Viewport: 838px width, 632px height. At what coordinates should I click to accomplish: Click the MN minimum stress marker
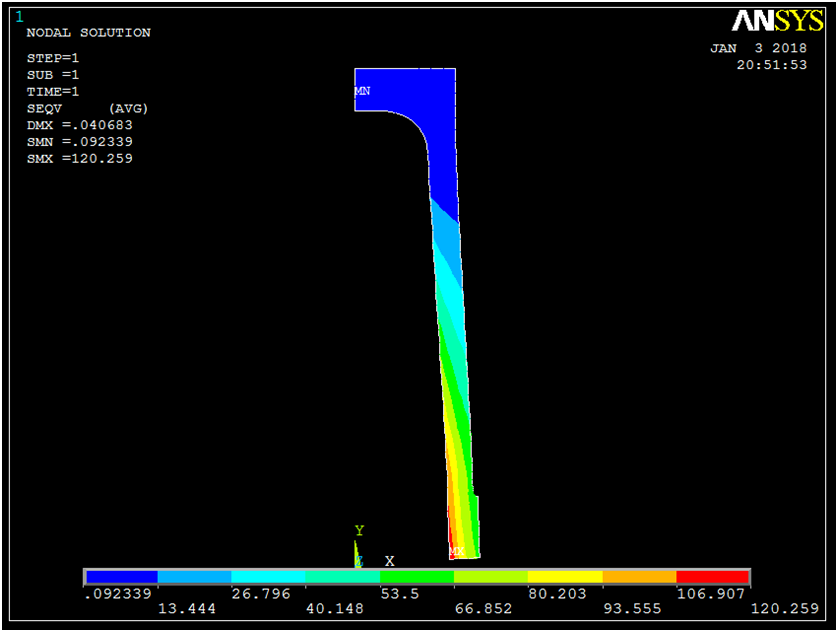(362, 91)
